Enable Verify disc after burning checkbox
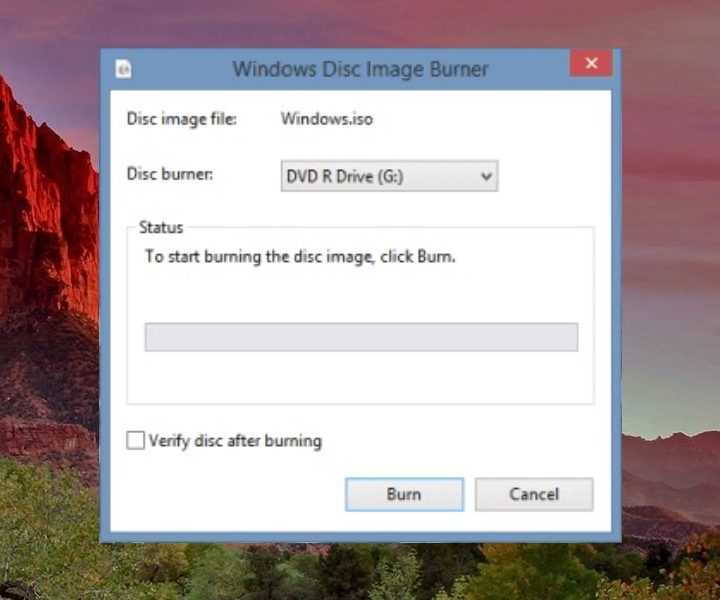Image resolution: width=720 pixels, height=600 pixels. (x=135, y=440)
